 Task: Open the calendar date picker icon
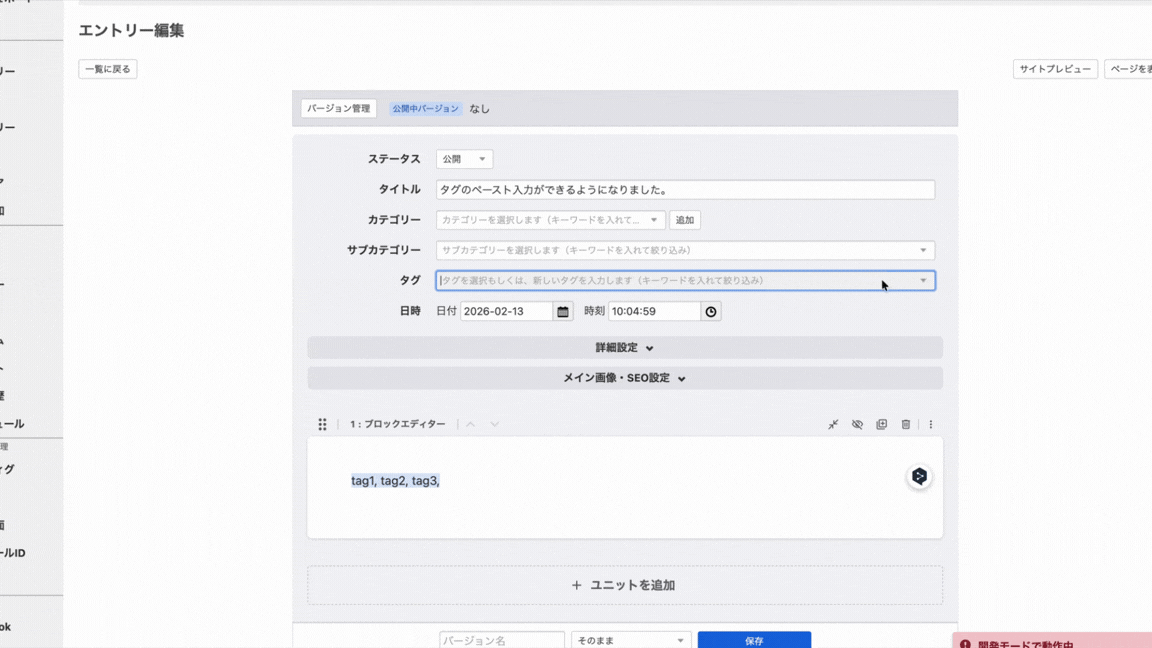[x=563, y=312]
